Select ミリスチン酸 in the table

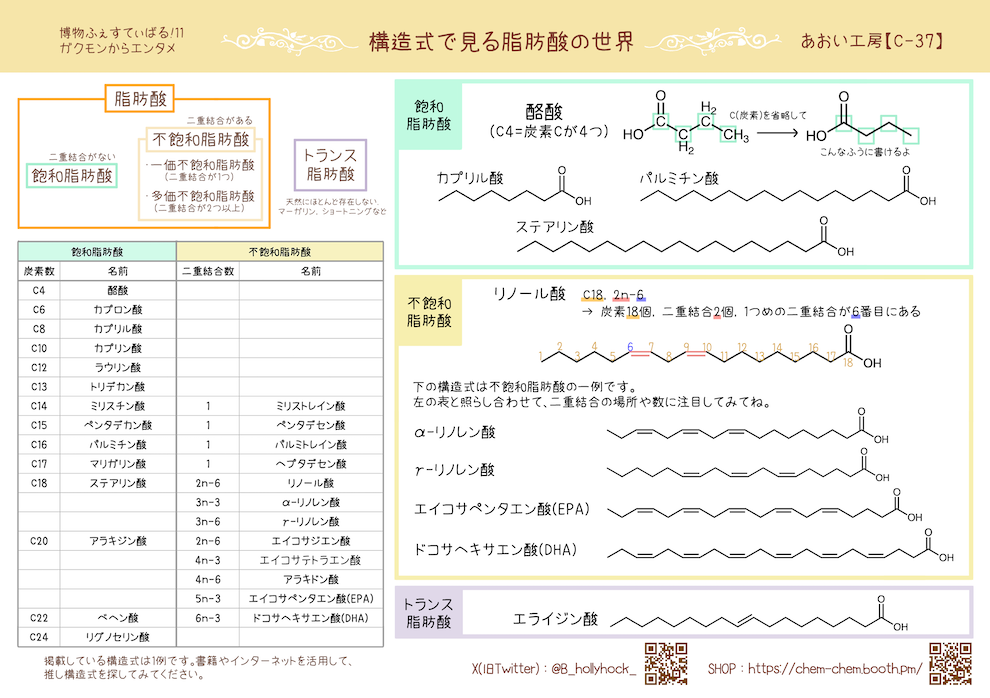(x=118, y=406)
